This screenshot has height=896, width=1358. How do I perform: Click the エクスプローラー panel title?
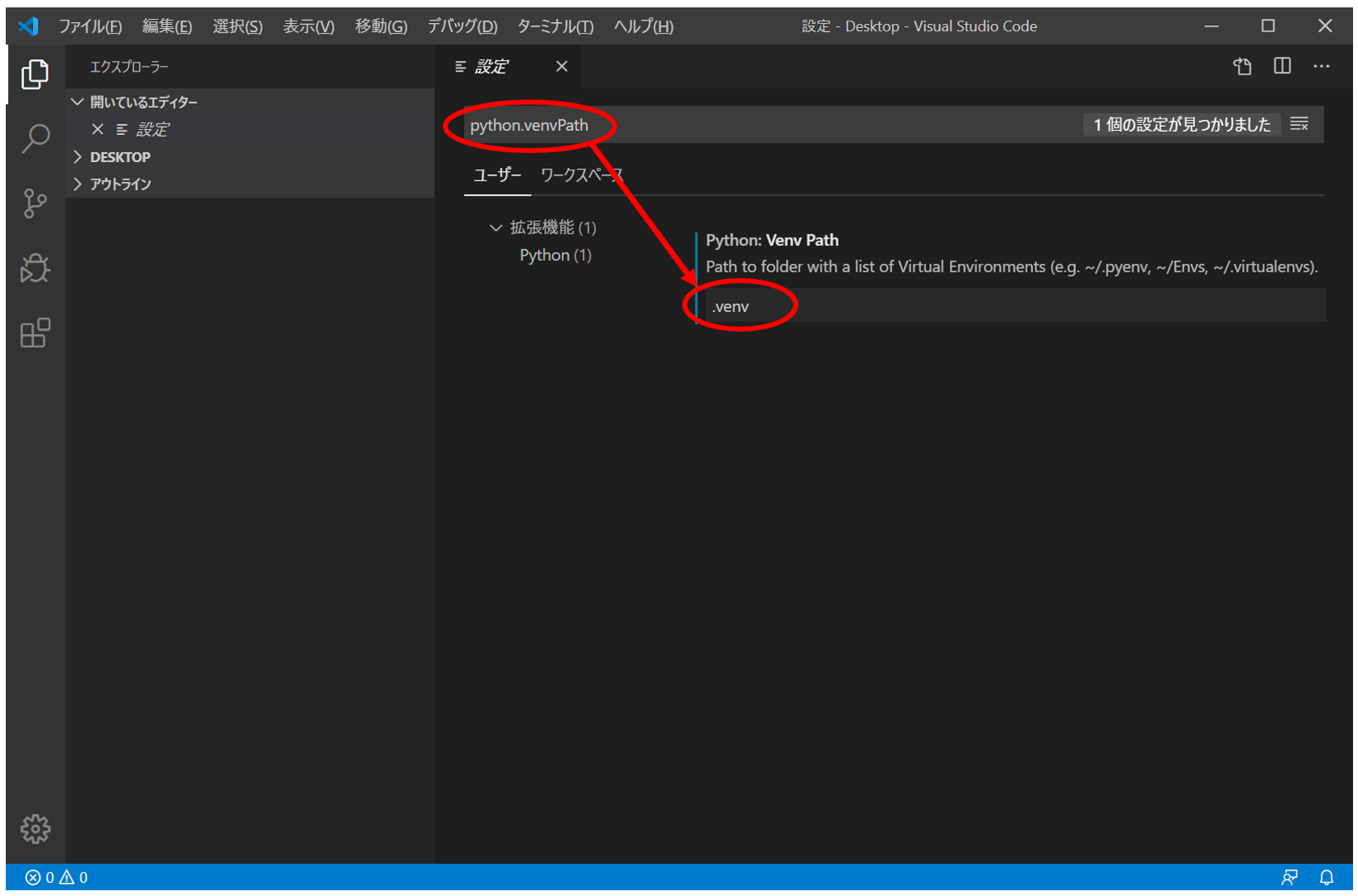point(129,67)
